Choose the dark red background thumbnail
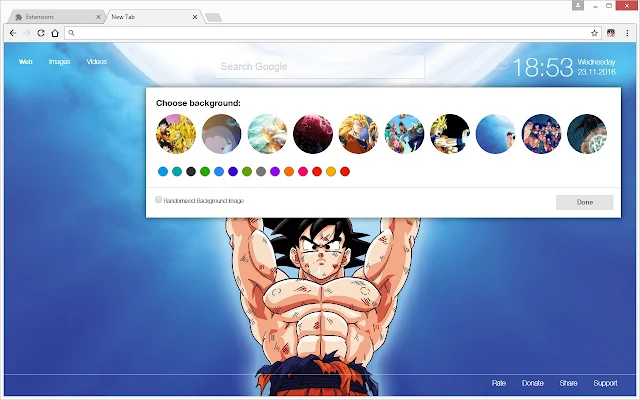 pos(313,134)
